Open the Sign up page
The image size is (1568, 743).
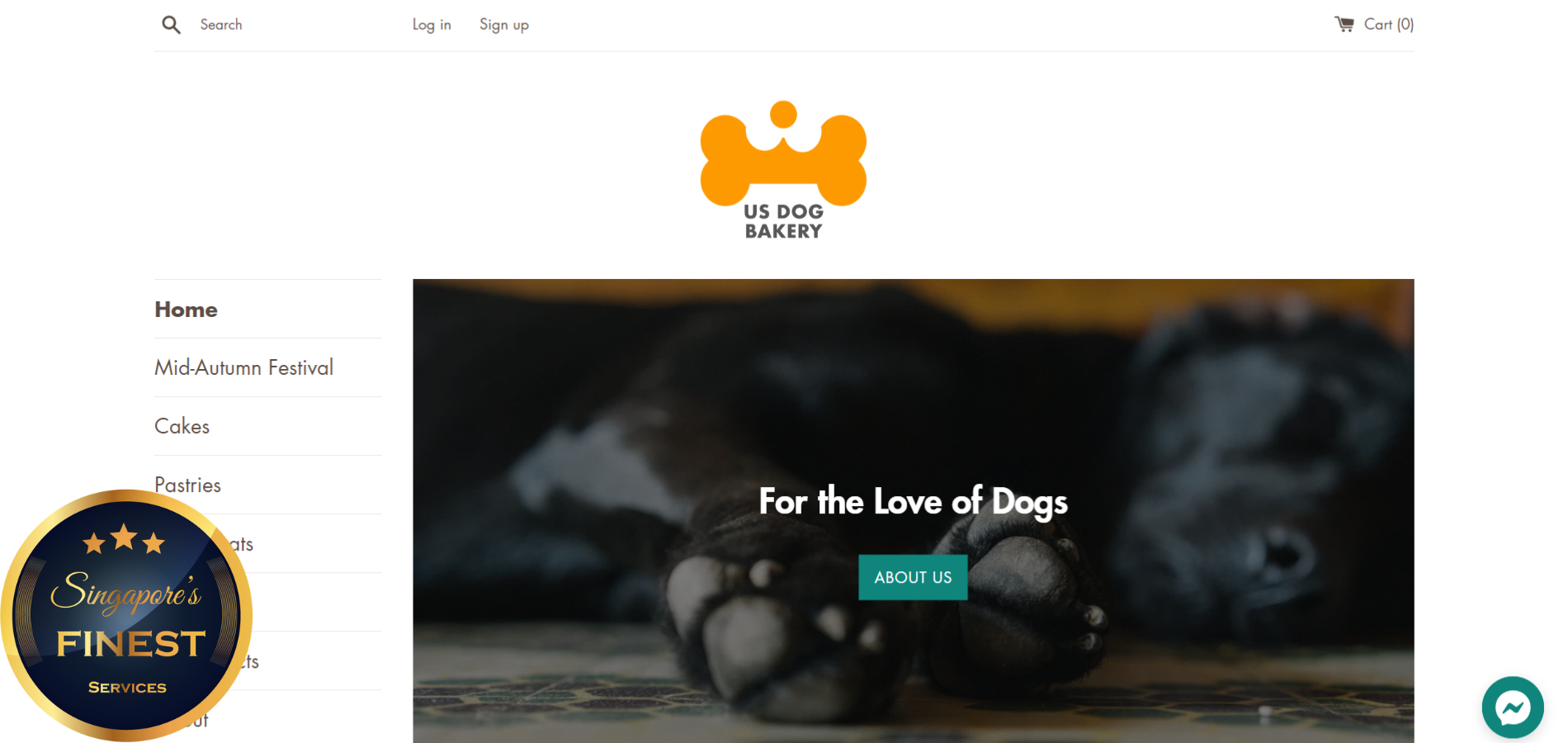pos(504,25)
